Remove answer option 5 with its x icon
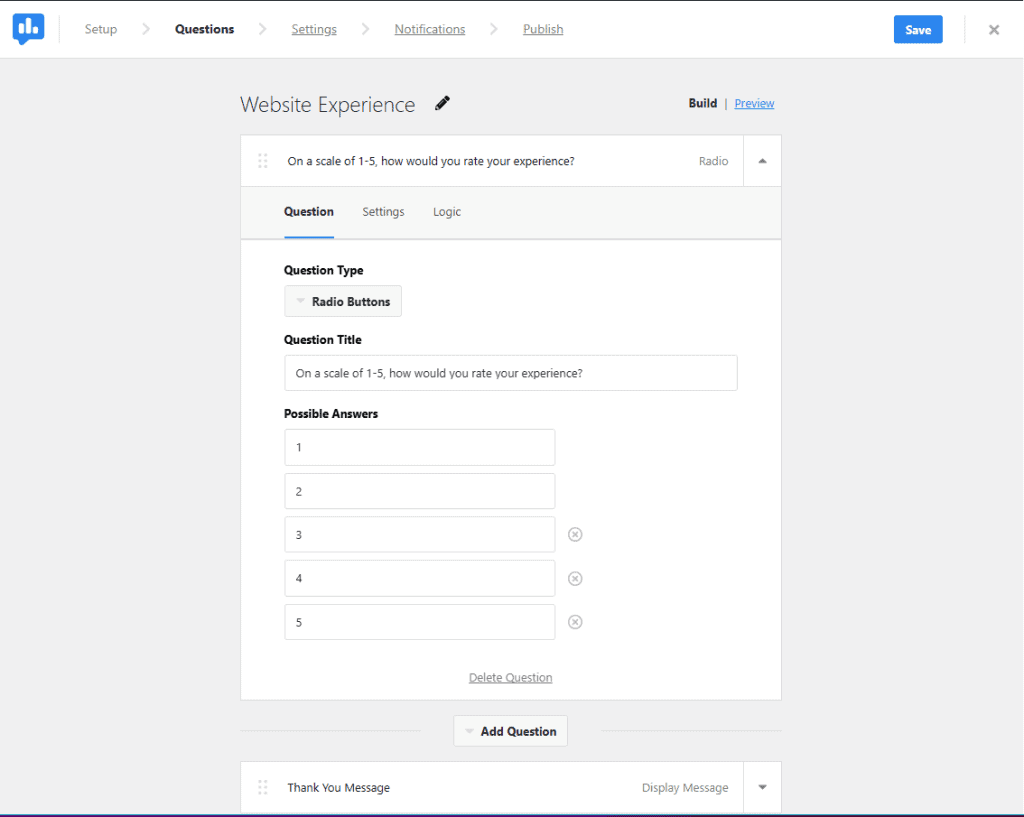1024x817 pixels. pos(575,621)
